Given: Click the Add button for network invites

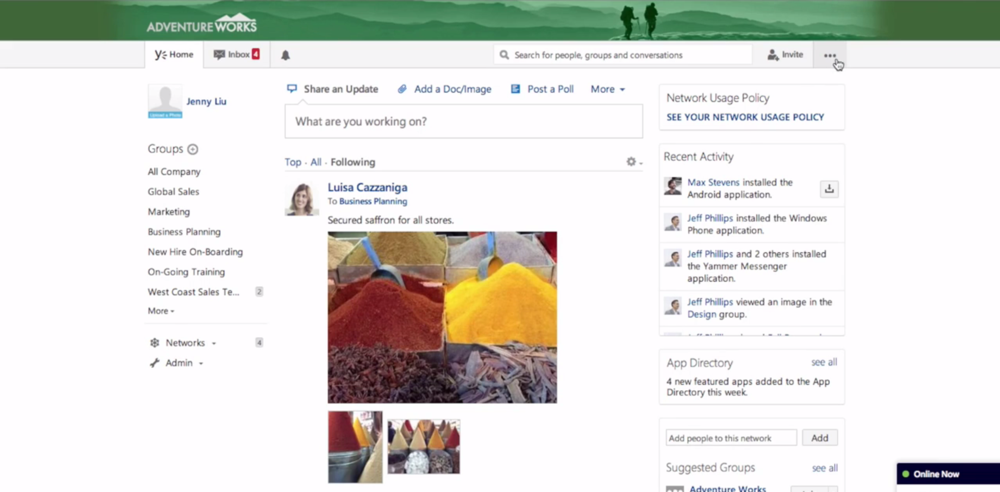Looking at the screenshot, I should pyautogui.click(x=819, y=438).
